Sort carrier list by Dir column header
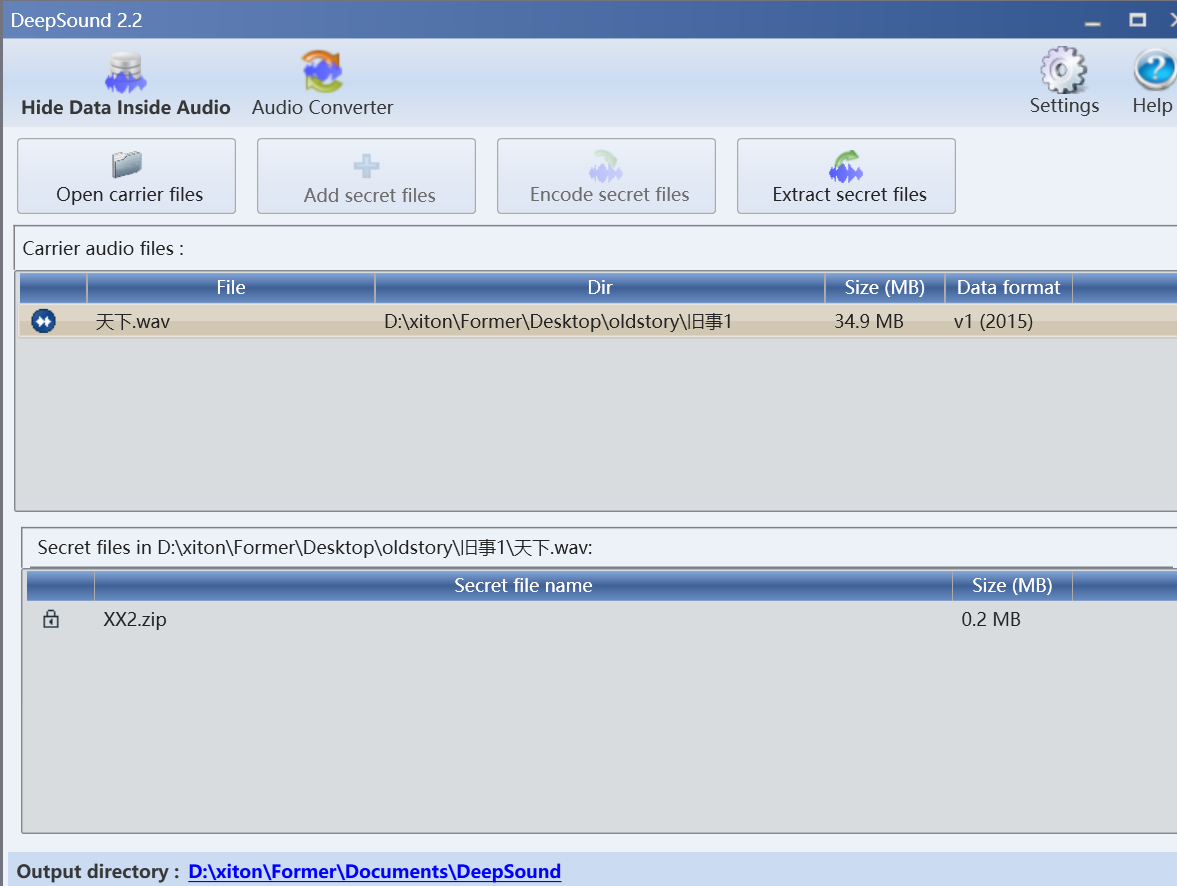The image size is (1177, 886). pyautogui.click(x=600, y=288)
